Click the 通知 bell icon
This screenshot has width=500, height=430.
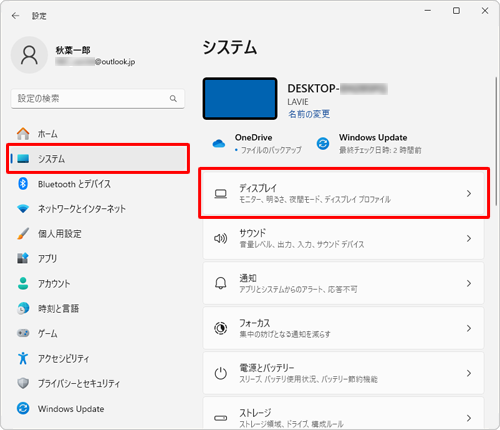[x=221, y=283]
